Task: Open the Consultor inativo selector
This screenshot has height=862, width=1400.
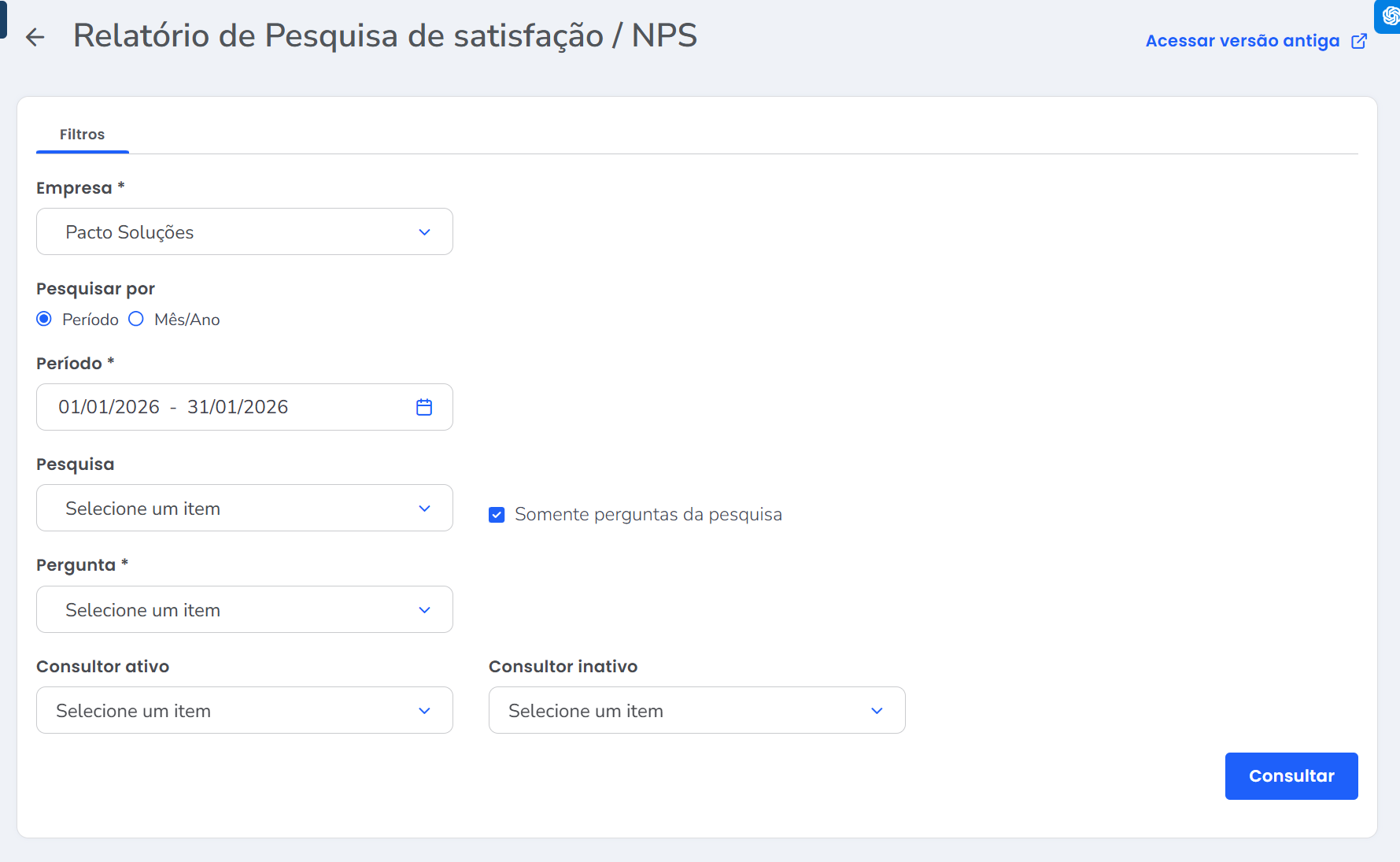Action: click(696, 711)
